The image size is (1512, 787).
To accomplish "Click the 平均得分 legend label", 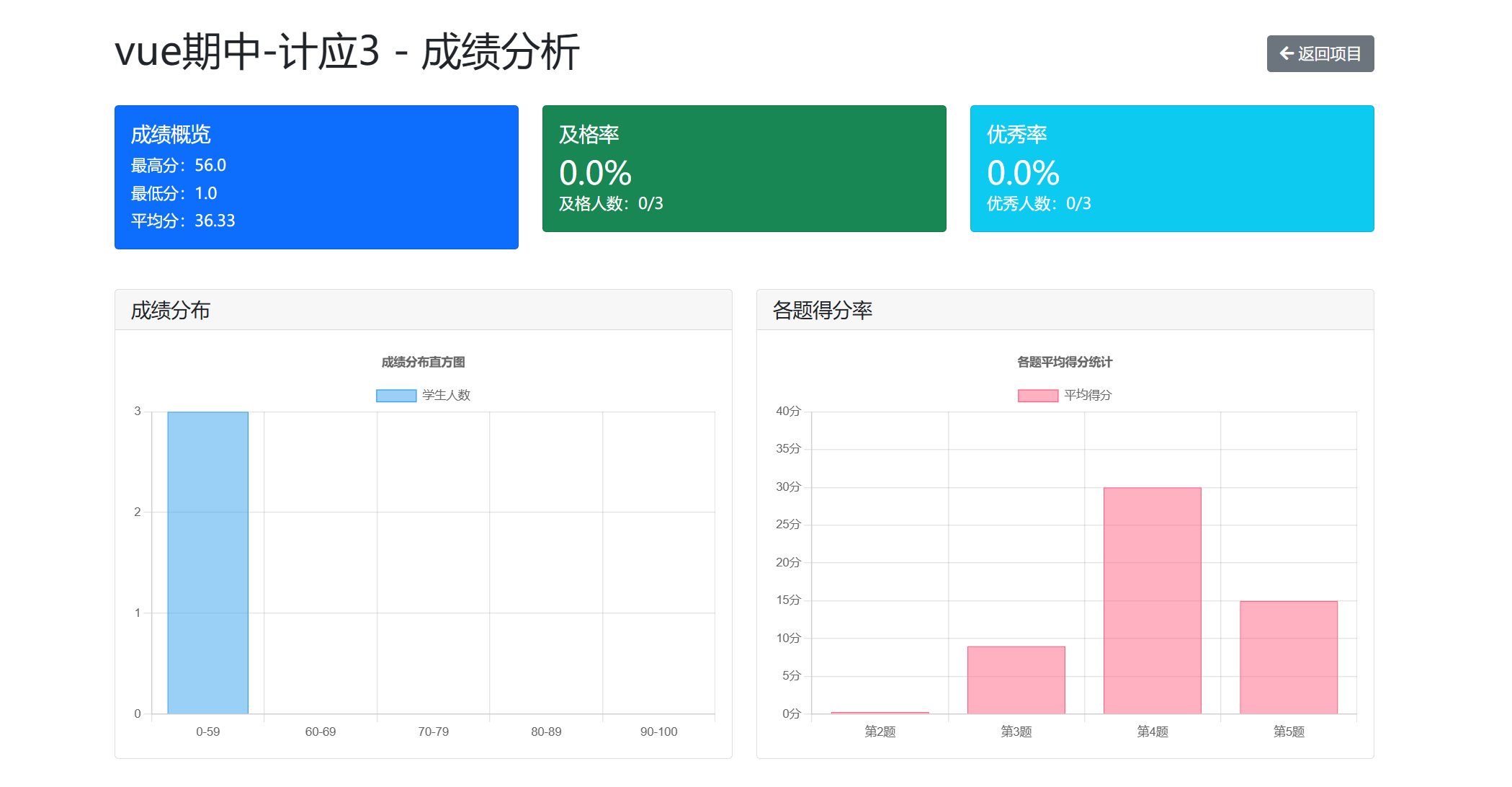I will pyautogui.click(x=1088, y=396).
